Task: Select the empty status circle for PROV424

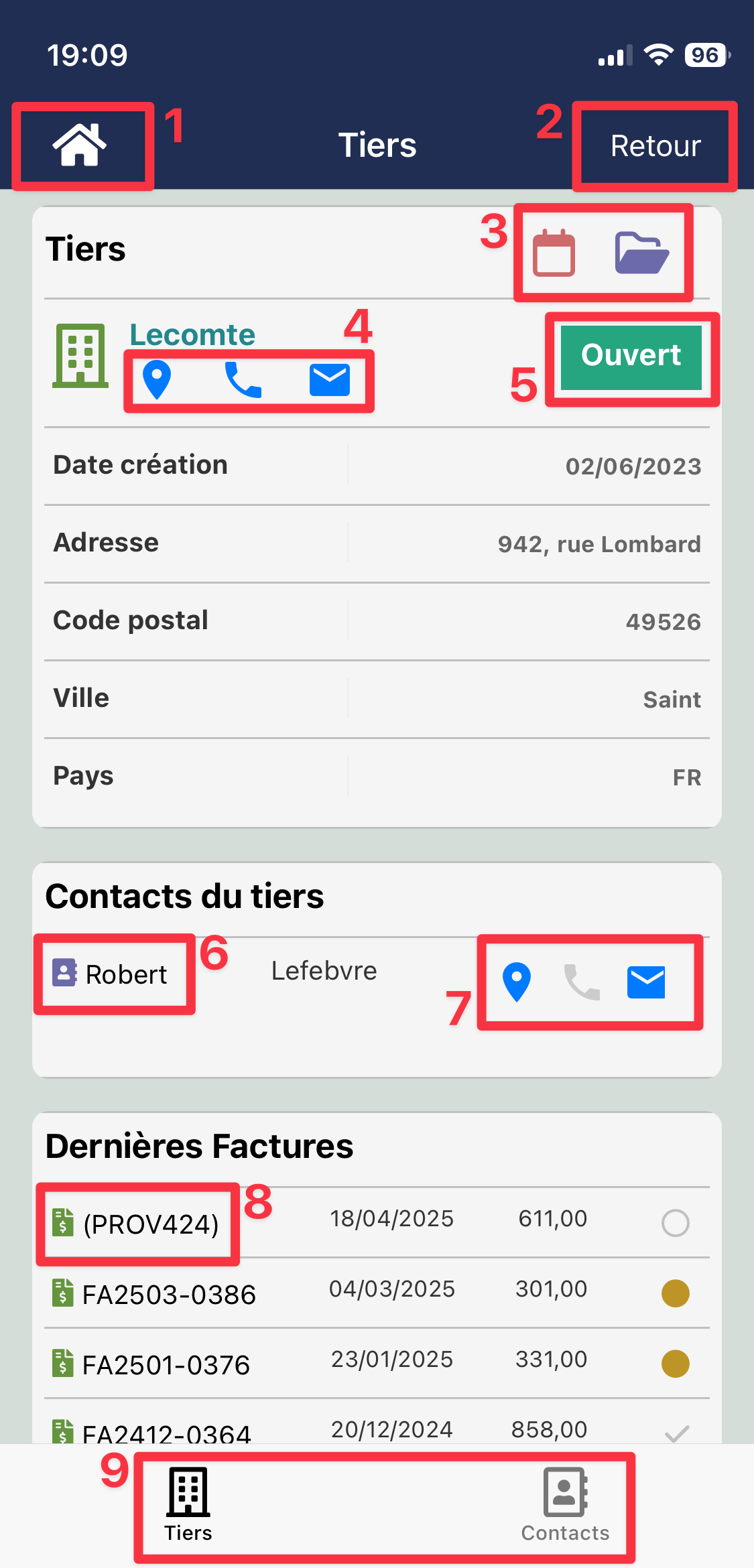Action: pyautogui.click(x=675, y=1223)
